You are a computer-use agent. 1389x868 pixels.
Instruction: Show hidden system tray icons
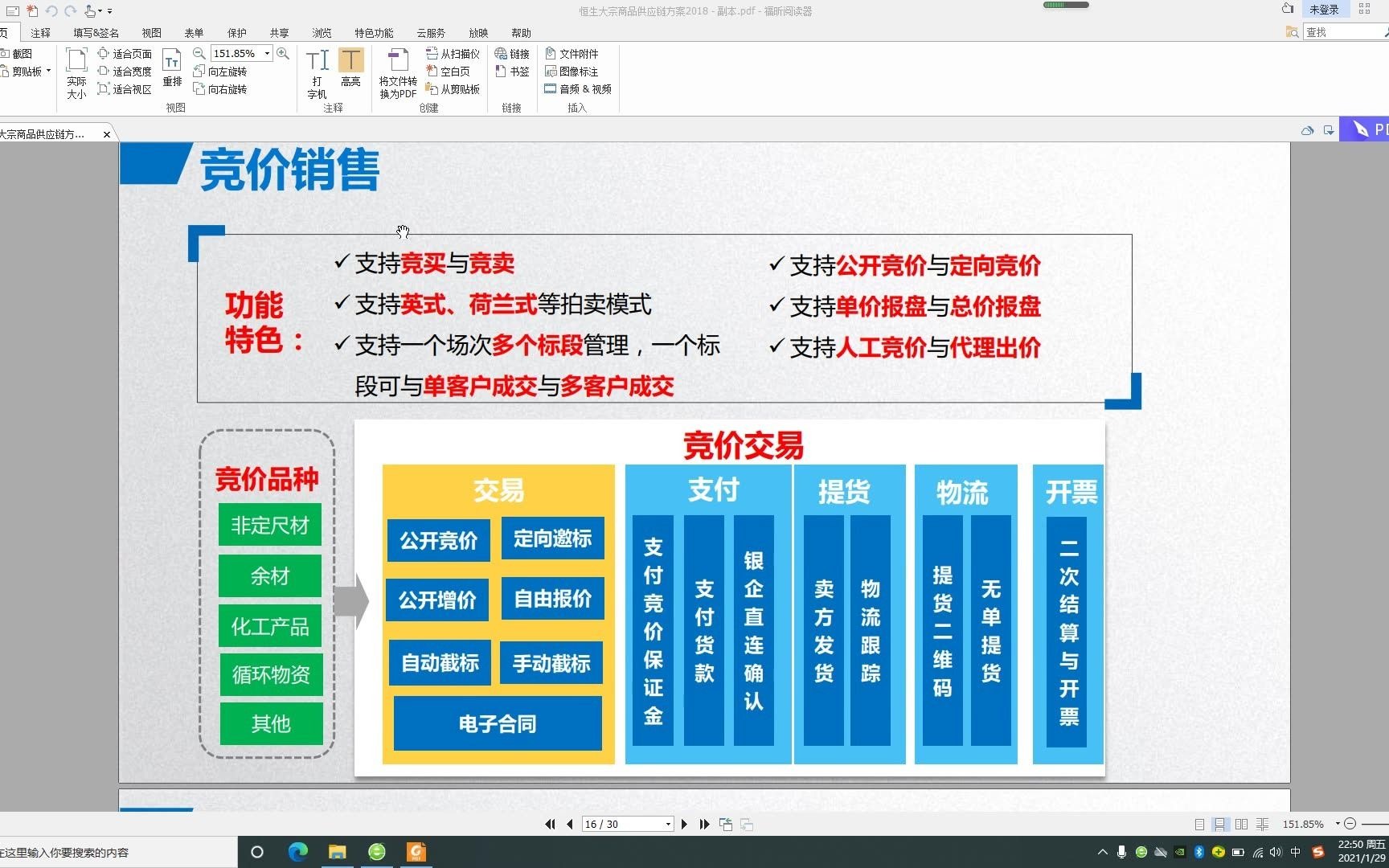[x=1102, y=852]
